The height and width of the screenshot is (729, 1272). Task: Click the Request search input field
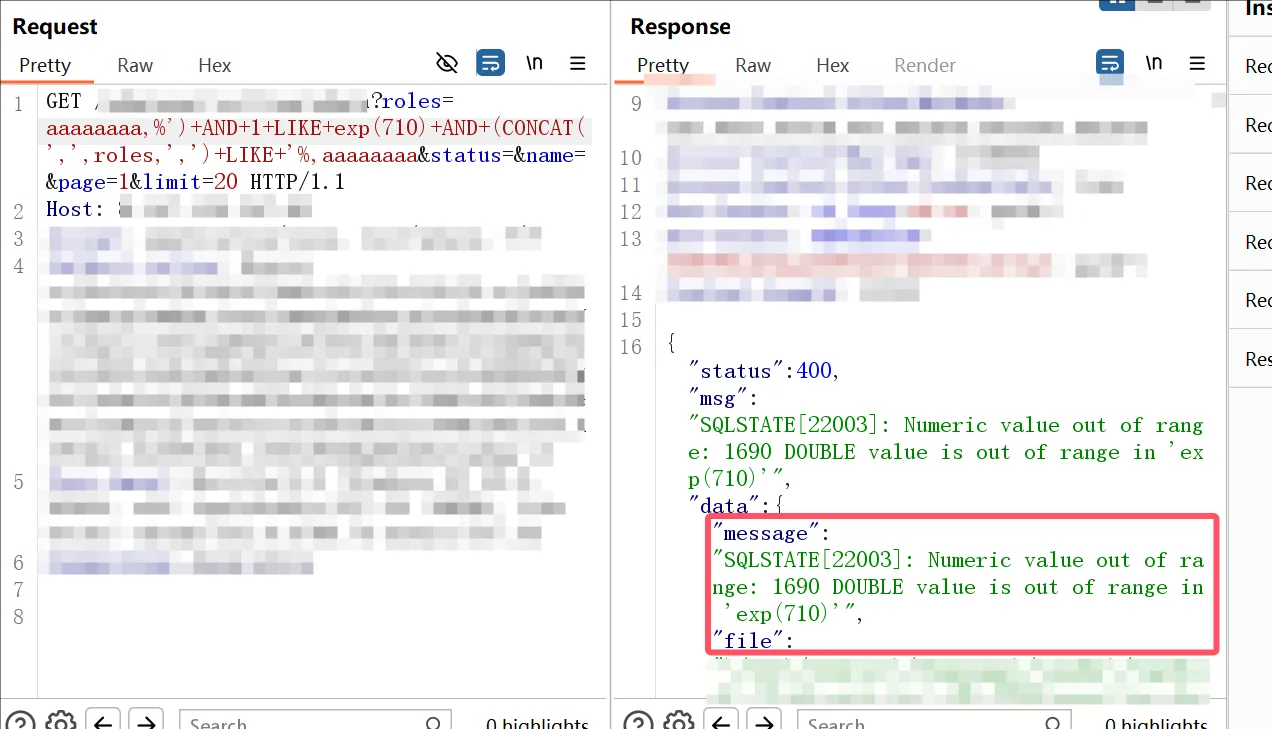point(315,721)
